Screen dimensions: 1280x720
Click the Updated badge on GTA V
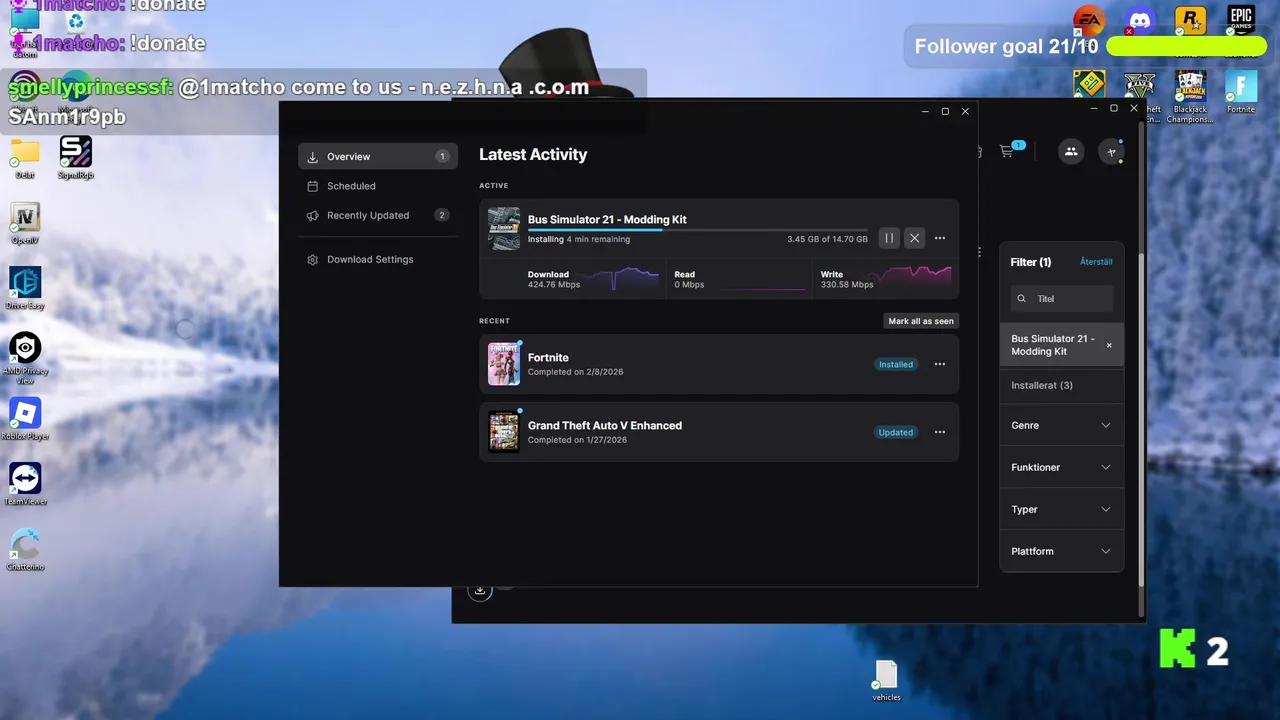point(895,432)
